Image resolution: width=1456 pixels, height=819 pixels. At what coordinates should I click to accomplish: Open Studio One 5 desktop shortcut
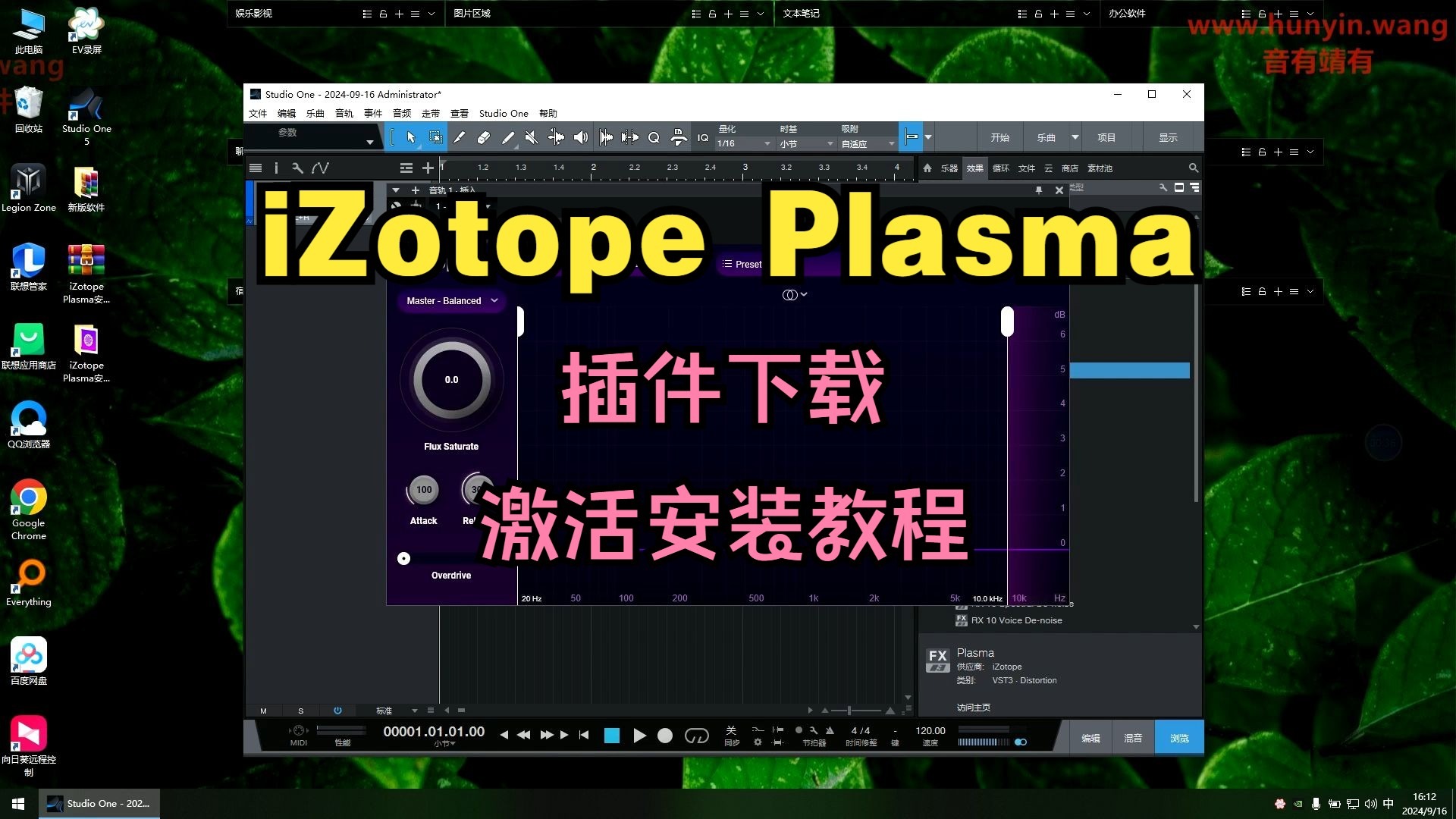(x=86, y=116)
